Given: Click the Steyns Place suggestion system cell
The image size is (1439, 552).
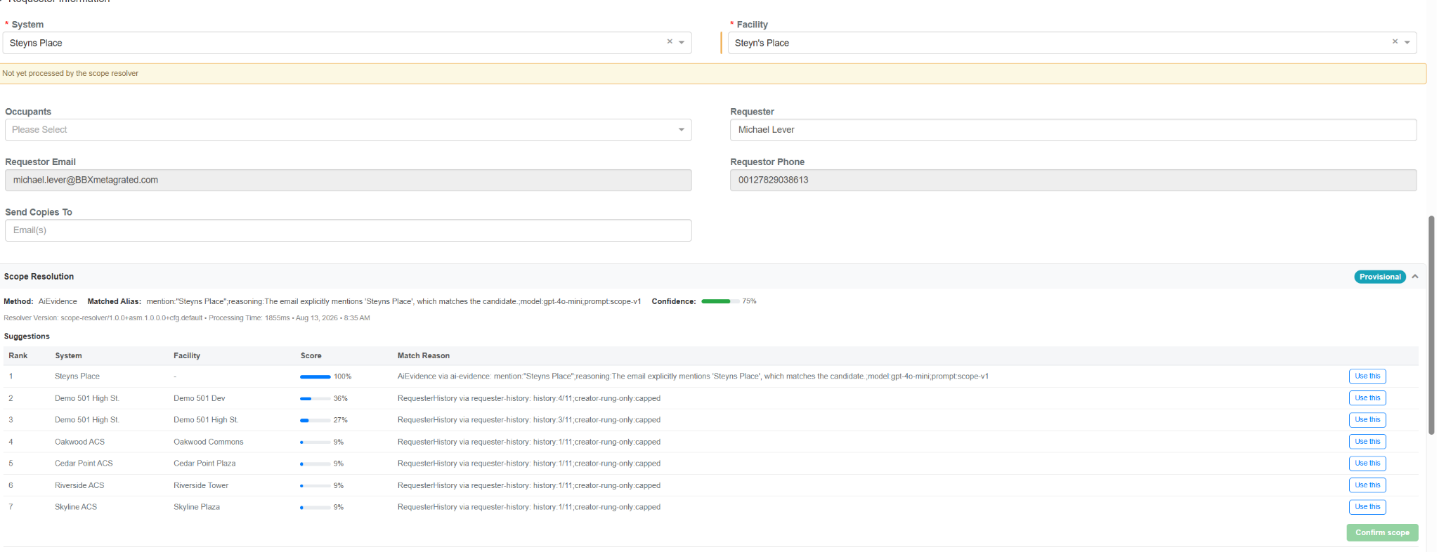Looking at the screenshot, I should click(x=77, y=376).
